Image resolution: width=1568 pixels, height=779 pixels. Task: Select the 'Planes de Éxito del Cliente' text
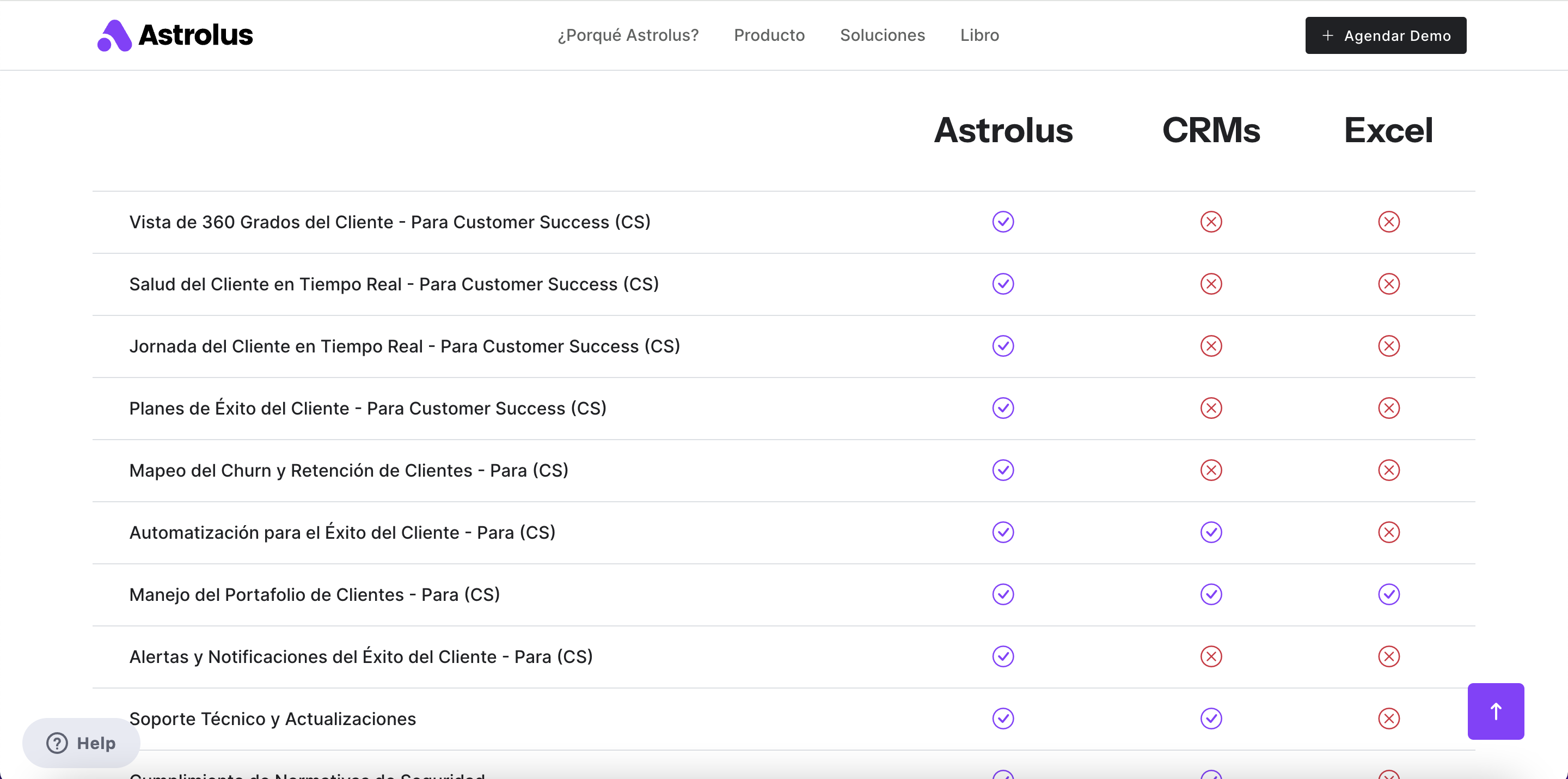[x=239, y=408]
